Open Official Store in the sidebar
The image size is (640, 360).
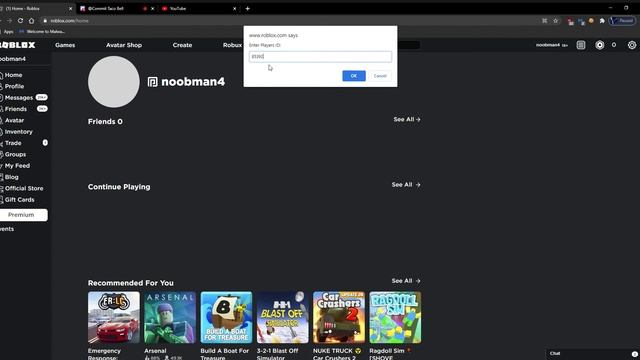click(24, 189)
